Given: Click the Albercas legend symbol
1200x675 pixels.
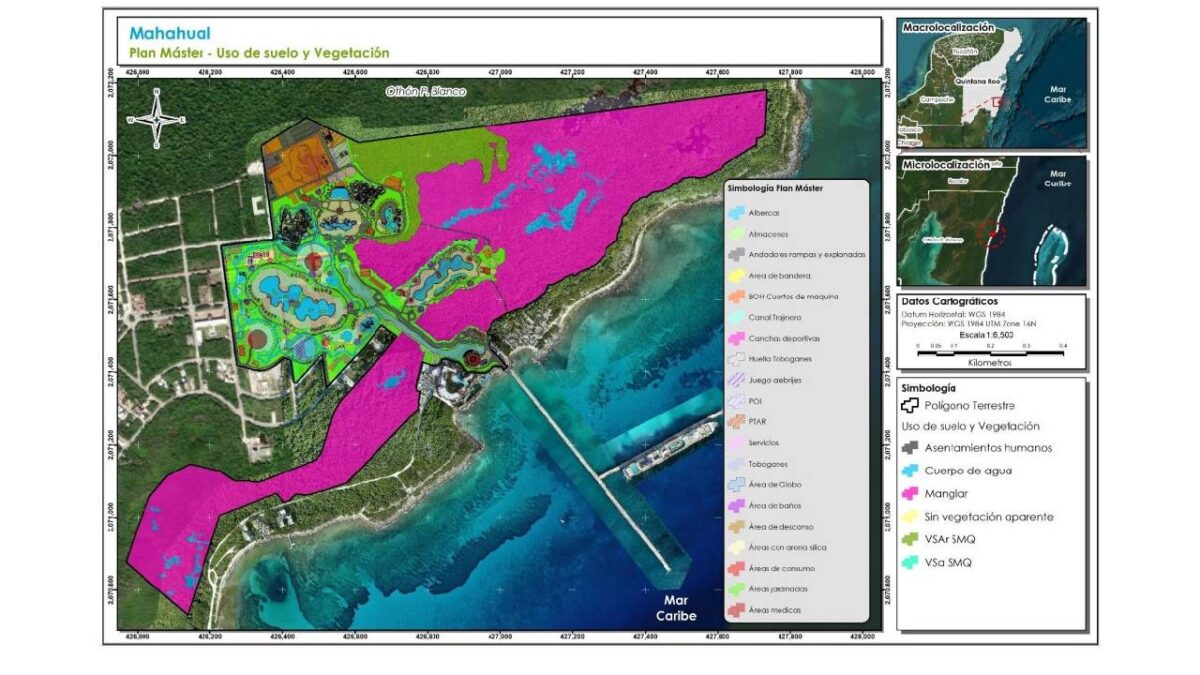Looking at the screenshot, I should click(x=736, y=213).
